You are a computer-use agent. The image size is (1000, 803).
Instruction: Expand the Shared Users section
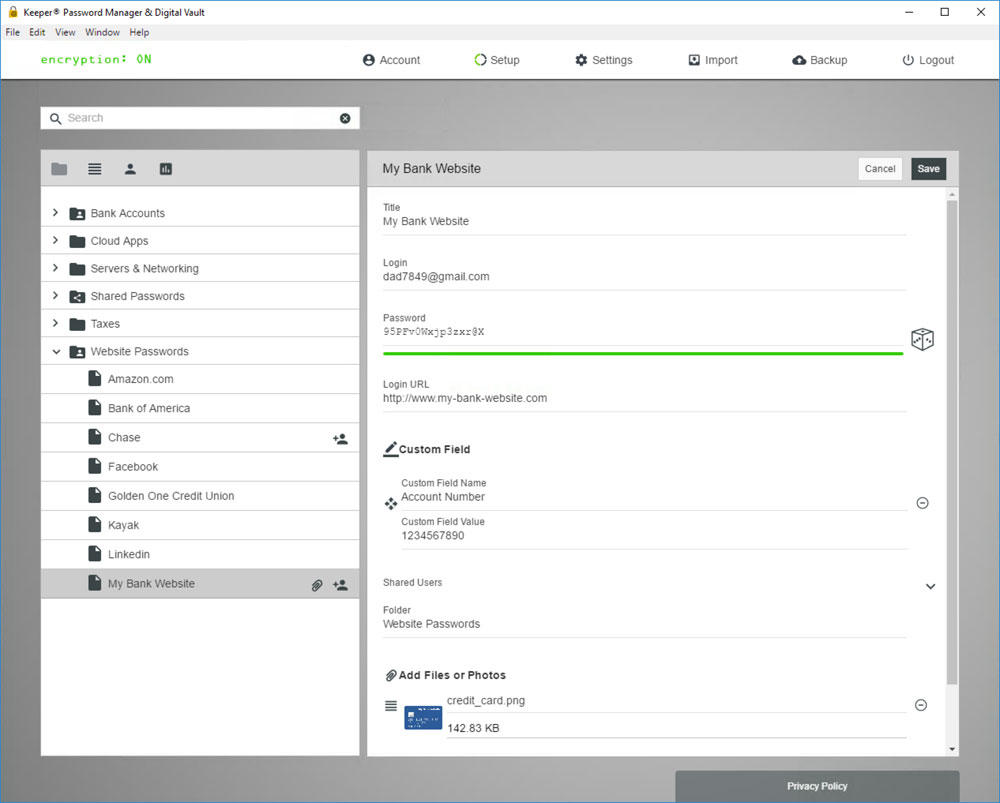click(930, 586)
